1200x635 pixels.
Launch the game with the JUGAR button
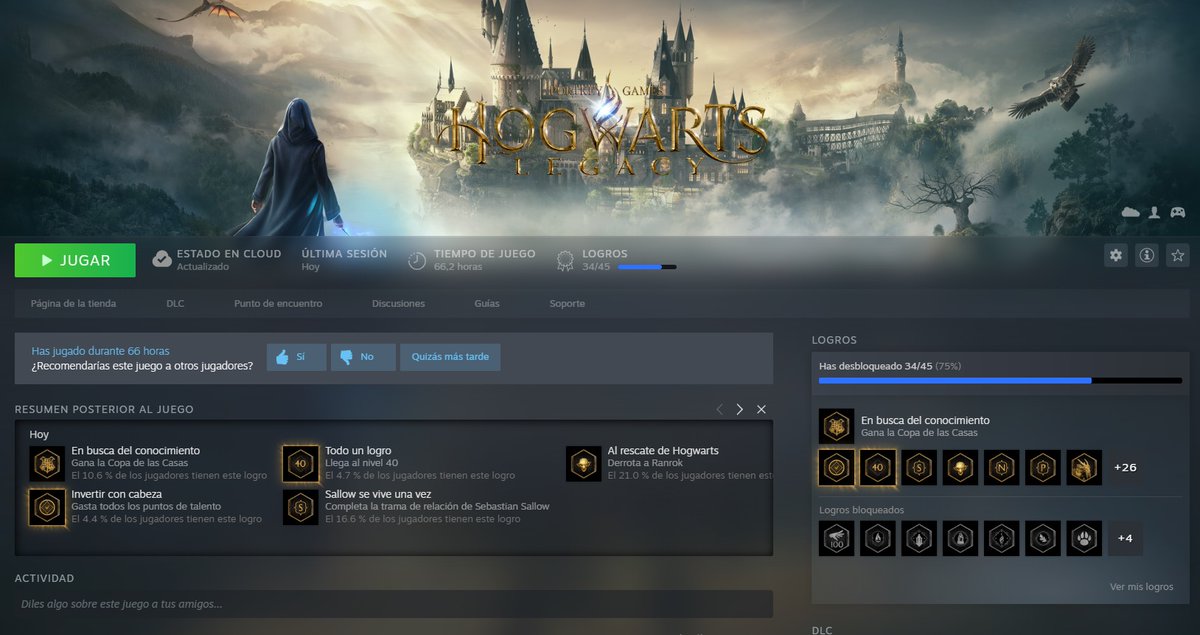[75, 260]
